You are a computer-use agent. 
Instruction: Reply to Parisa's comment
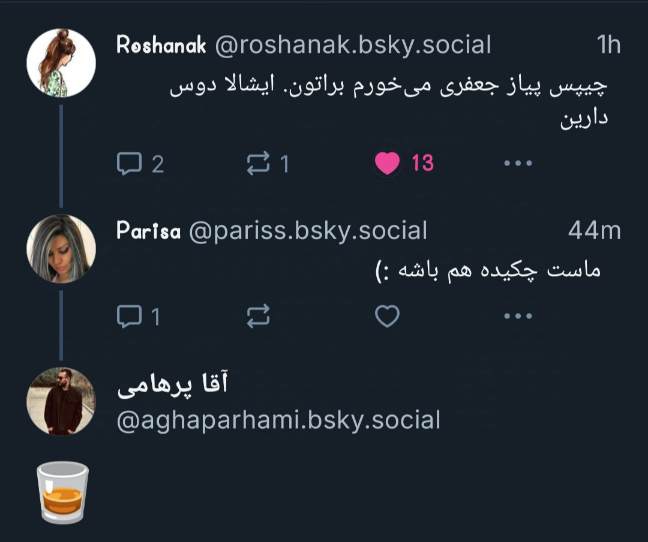coord(129,317)
